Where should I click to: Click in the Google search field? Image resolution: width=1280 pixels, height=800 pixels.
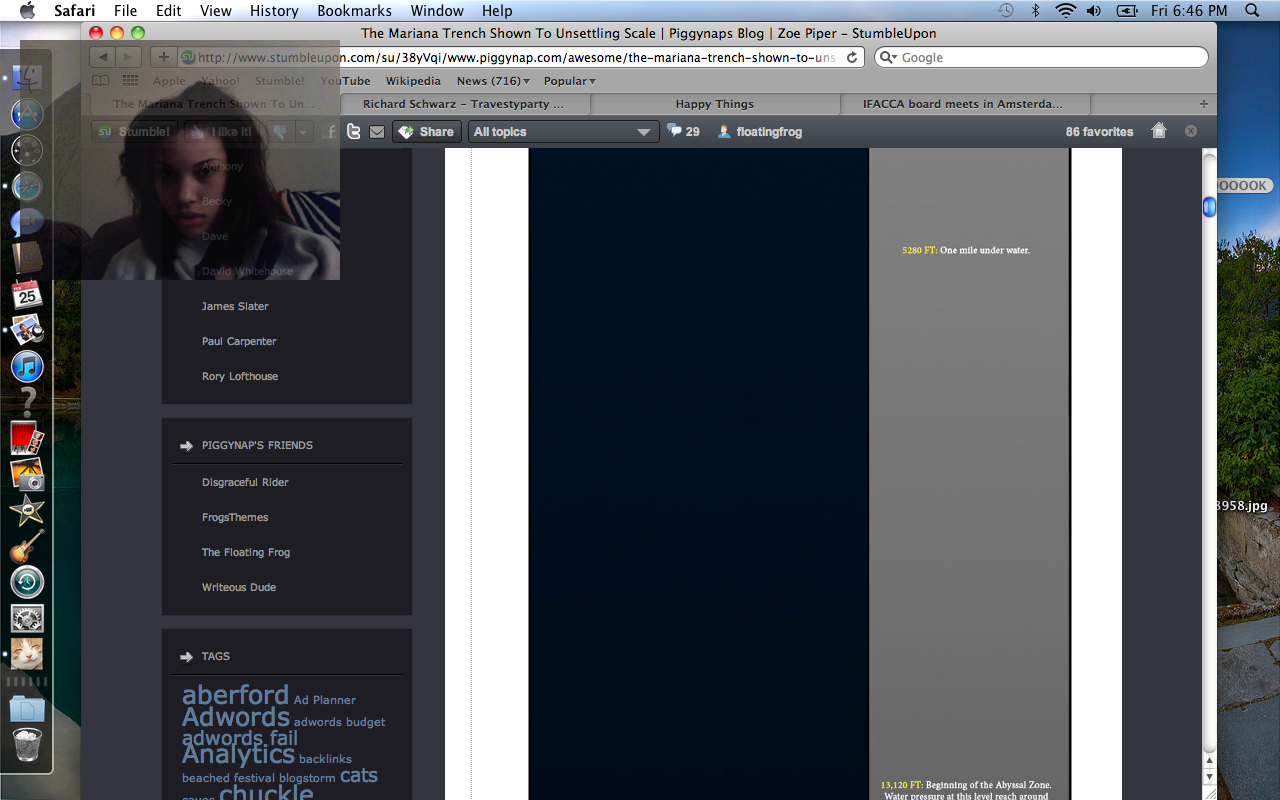[x=1048, y=58]
